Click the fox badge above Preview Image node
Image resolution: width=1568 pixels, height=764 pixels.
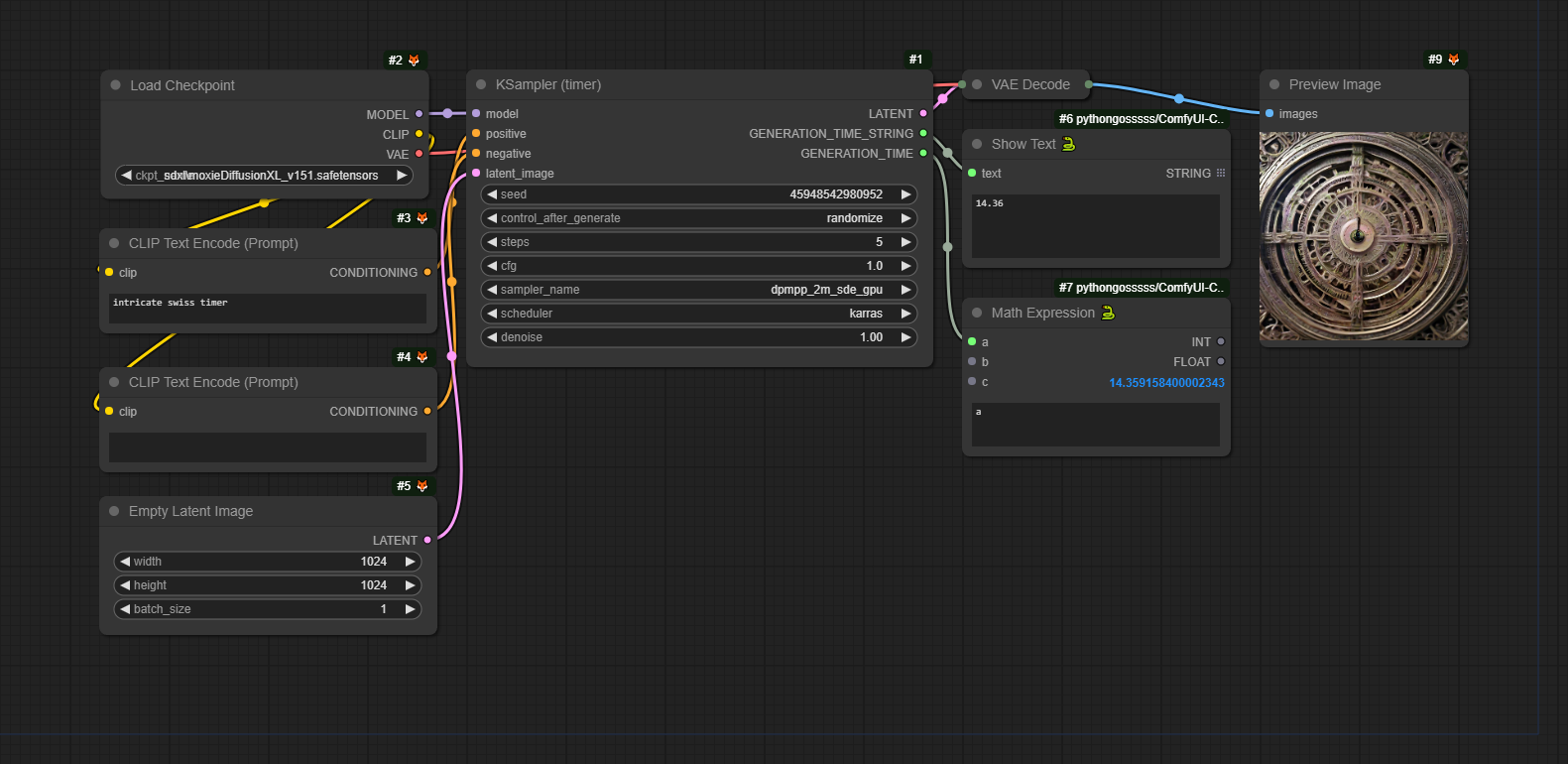pyautogui.click(x=1454, y=60)
